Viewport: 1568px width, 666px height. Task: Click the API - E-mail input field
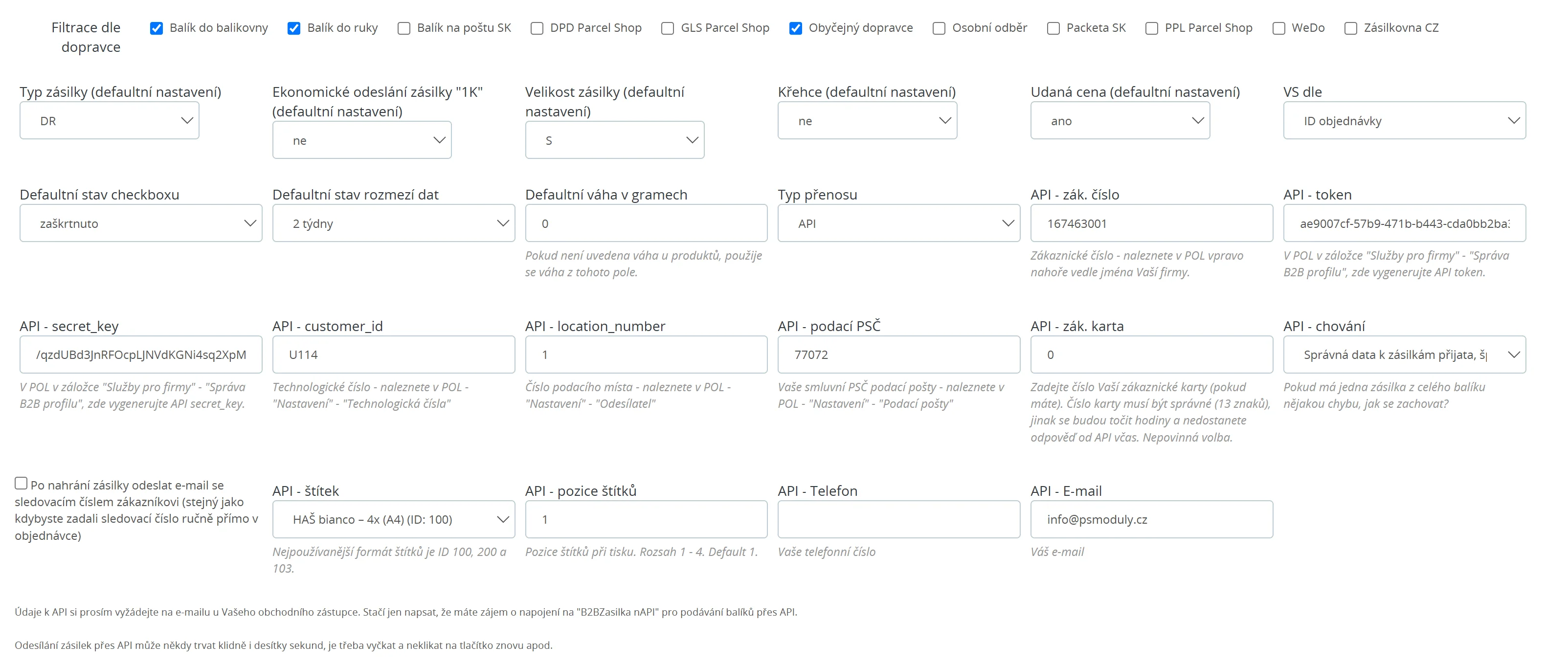click(x=1151, y=519)
